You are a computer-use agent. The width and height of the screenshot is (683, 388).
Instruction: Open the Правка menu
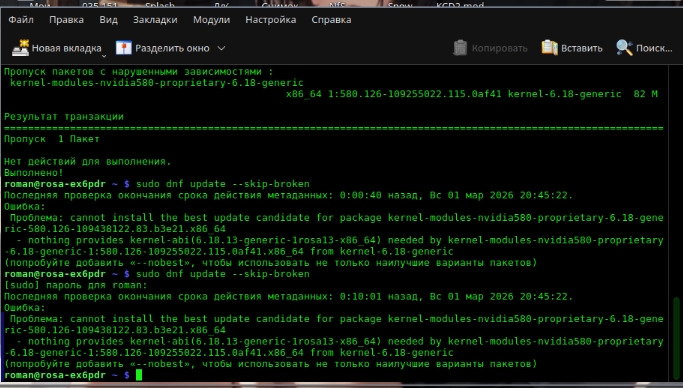[66, 20]
